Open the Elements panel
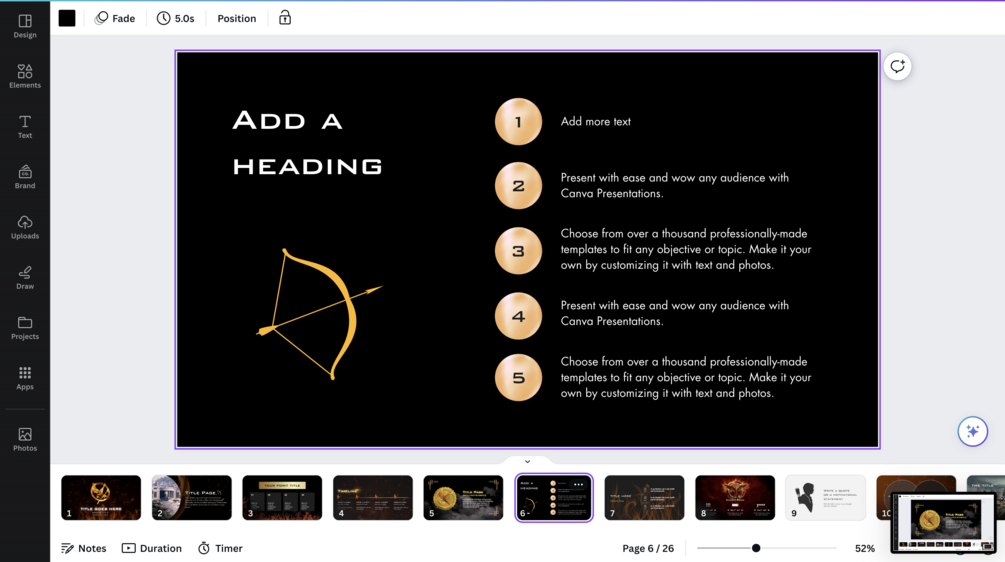The height and width of the screenshot is (562, 1005). [x=25, y=76]
